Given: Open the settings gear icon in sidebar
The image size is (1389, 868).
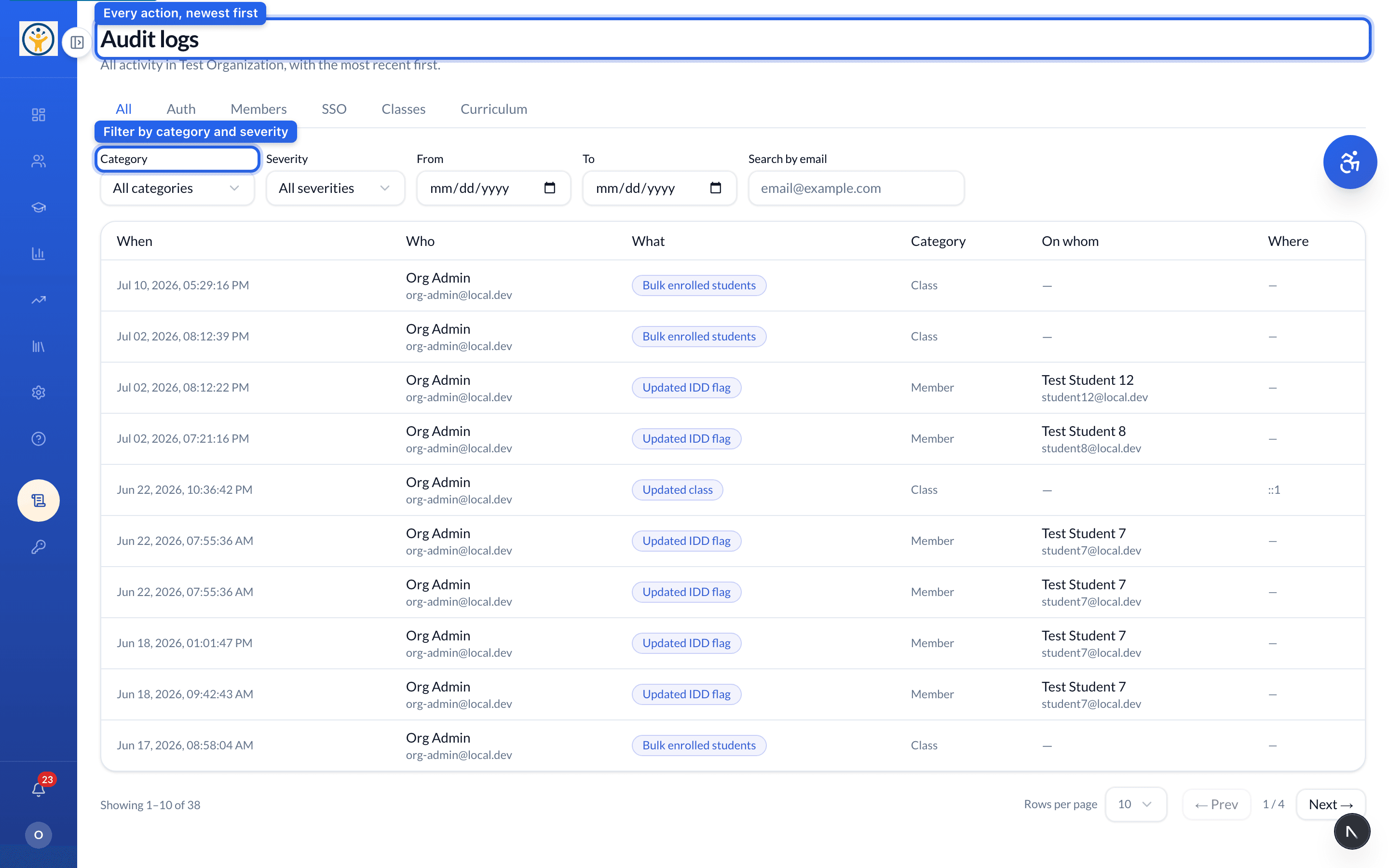Looking at the screenshot, I should coord(39,393).
